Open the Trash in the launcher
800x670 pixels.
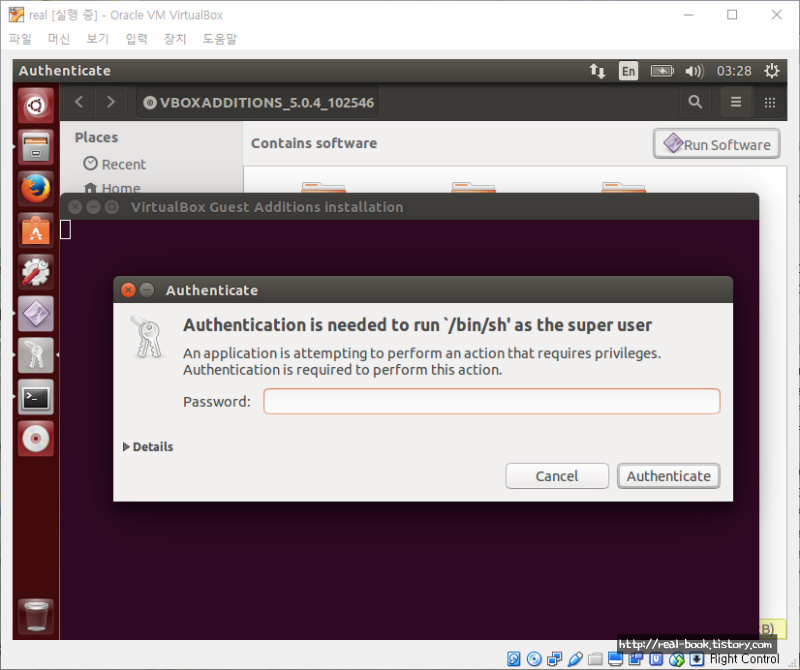tap(36, 616)
